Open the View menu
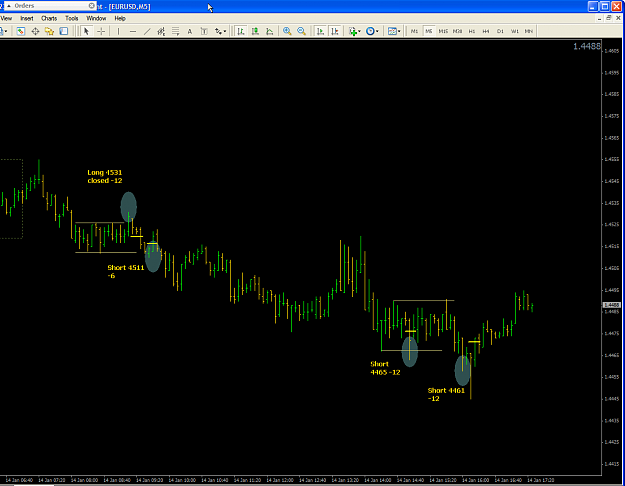The width and height of the screenshot is (625, 486). click(x=6, y=18)
